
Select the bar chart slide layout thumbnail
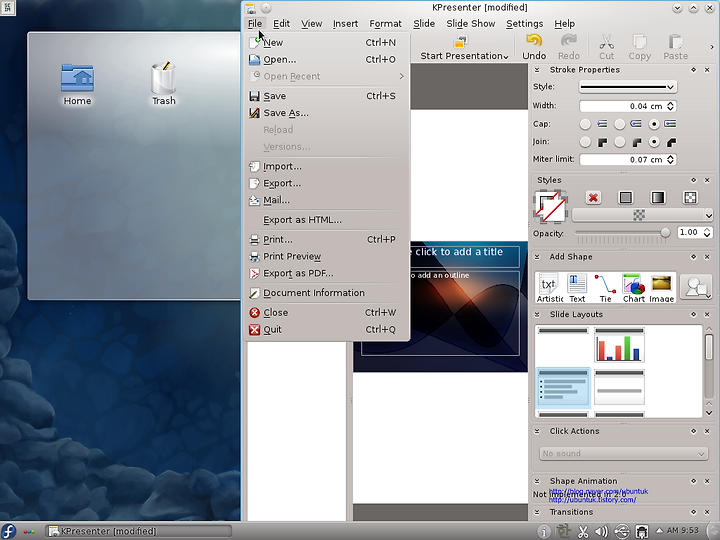click(619, 345)
